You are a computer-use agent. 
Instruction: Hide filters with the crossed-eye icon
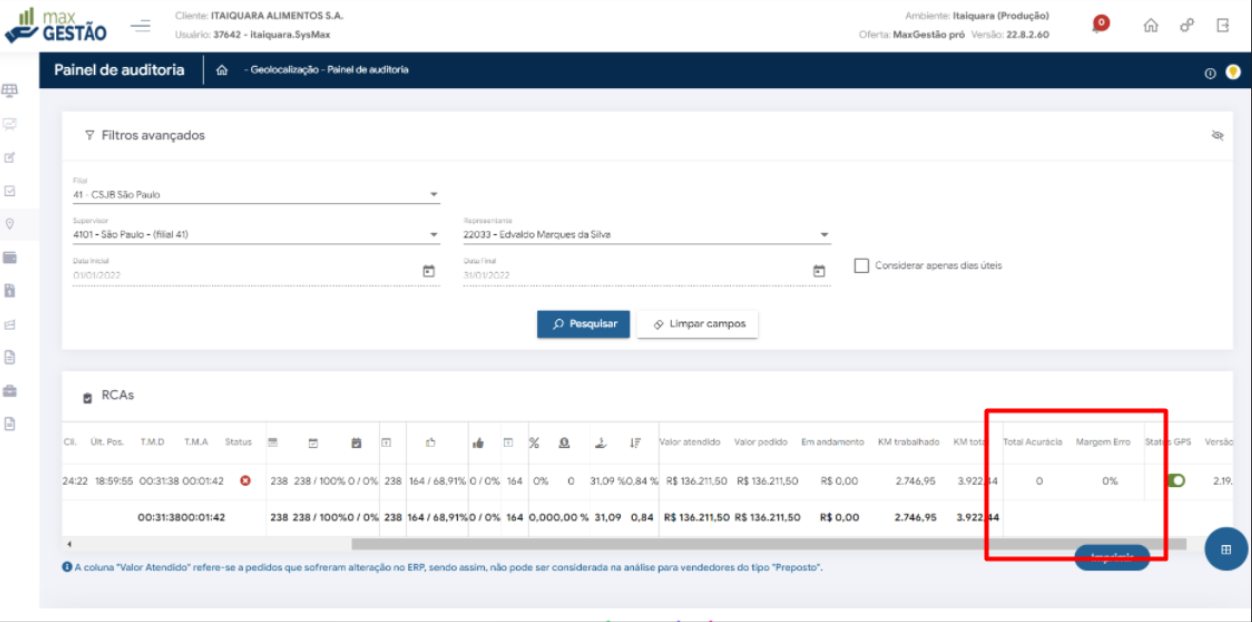[1217, 135]
